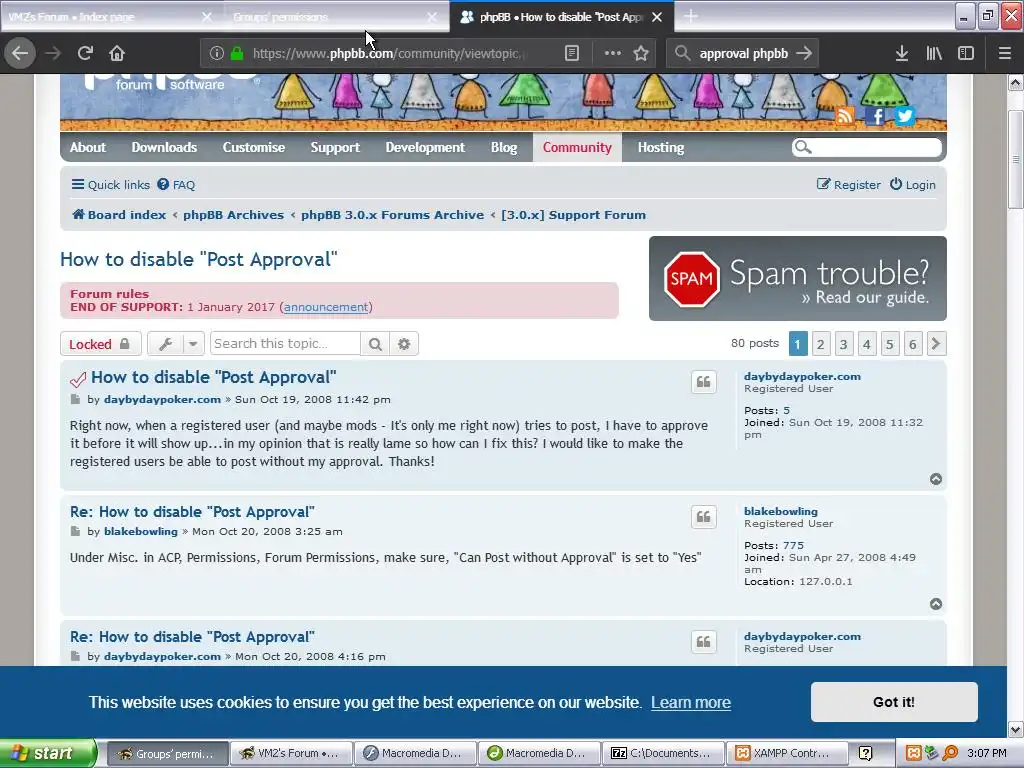Switch to C:\Documents taskbar item
The height and width of the screenshot is (768, 1024).
[663, 754]
